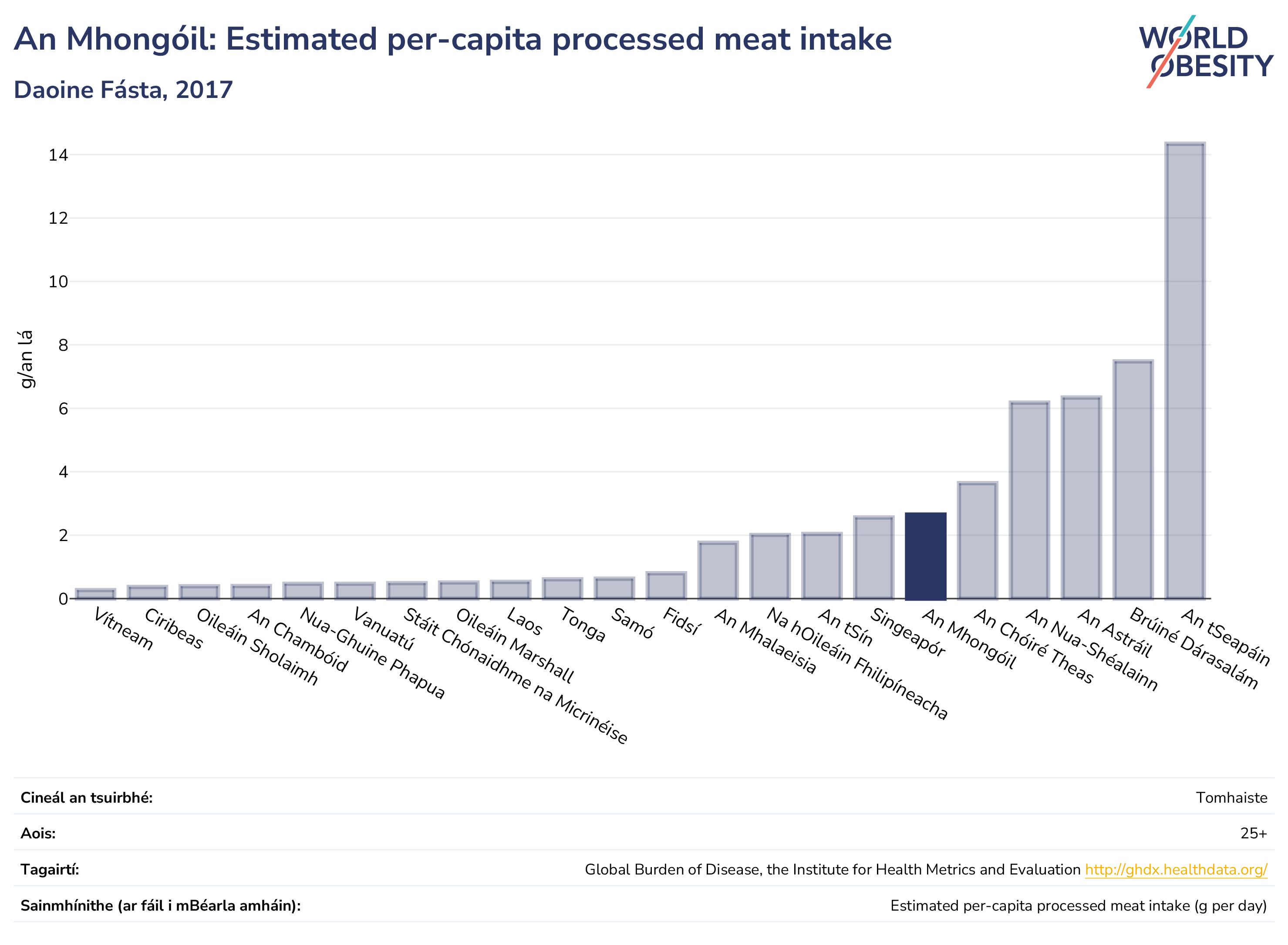Click the chart title An Mhongóil
The width and height of the screenshot is (1288, 945).
coord(452,40)
